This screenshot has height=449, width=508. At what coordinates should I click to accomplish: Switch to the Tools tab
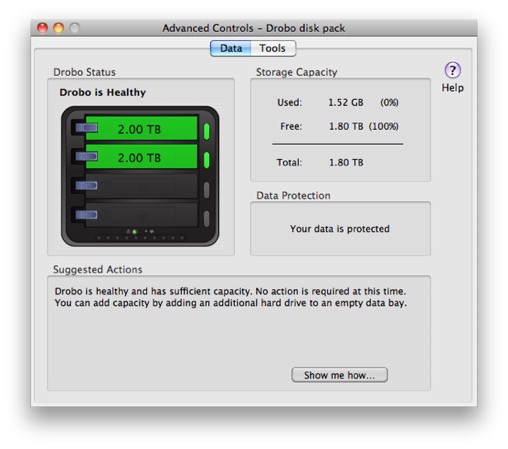point(273,48)
